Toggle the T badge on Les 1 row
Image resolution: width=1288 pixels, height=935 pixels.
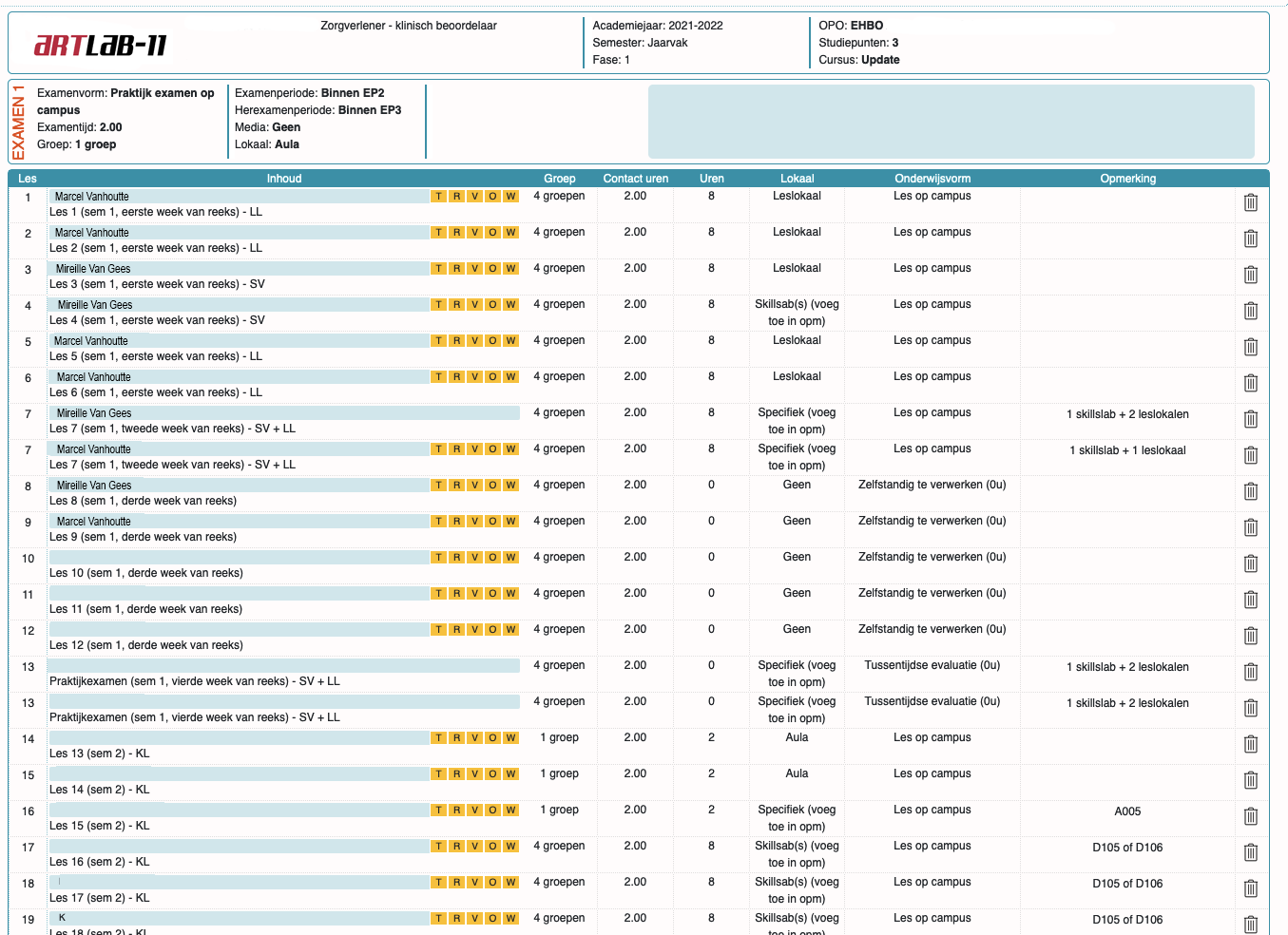coord(438,197)
